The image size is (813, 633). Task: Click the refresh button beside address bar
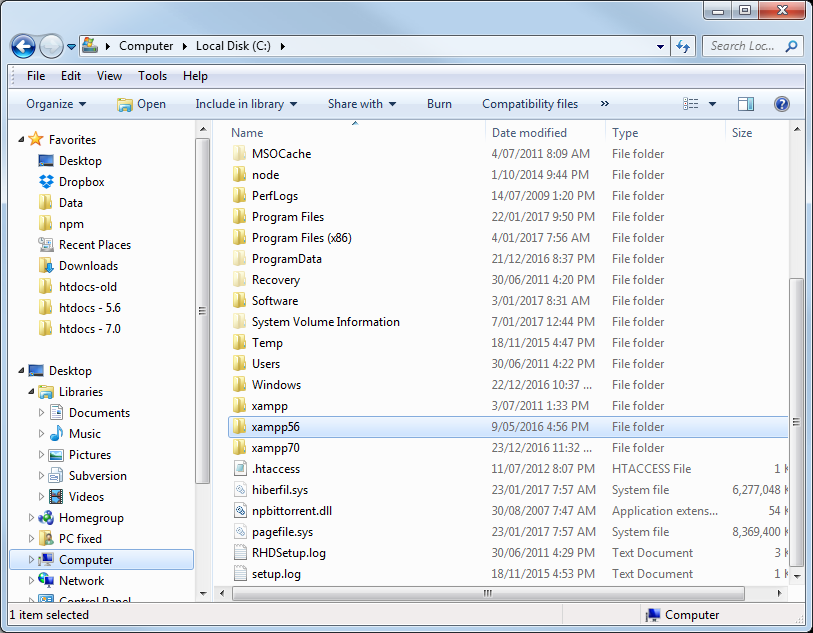pyautogui.click(x=684, y=46)
